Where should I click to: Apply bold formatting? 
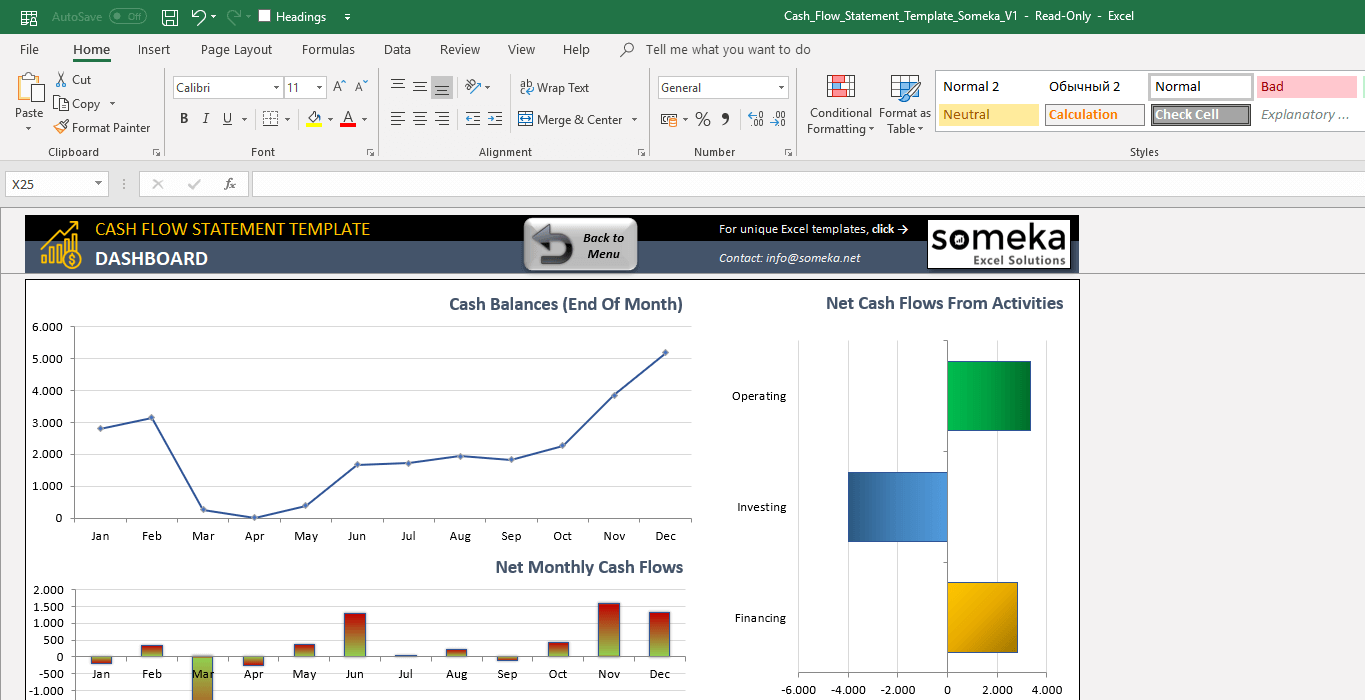[184, 119]
